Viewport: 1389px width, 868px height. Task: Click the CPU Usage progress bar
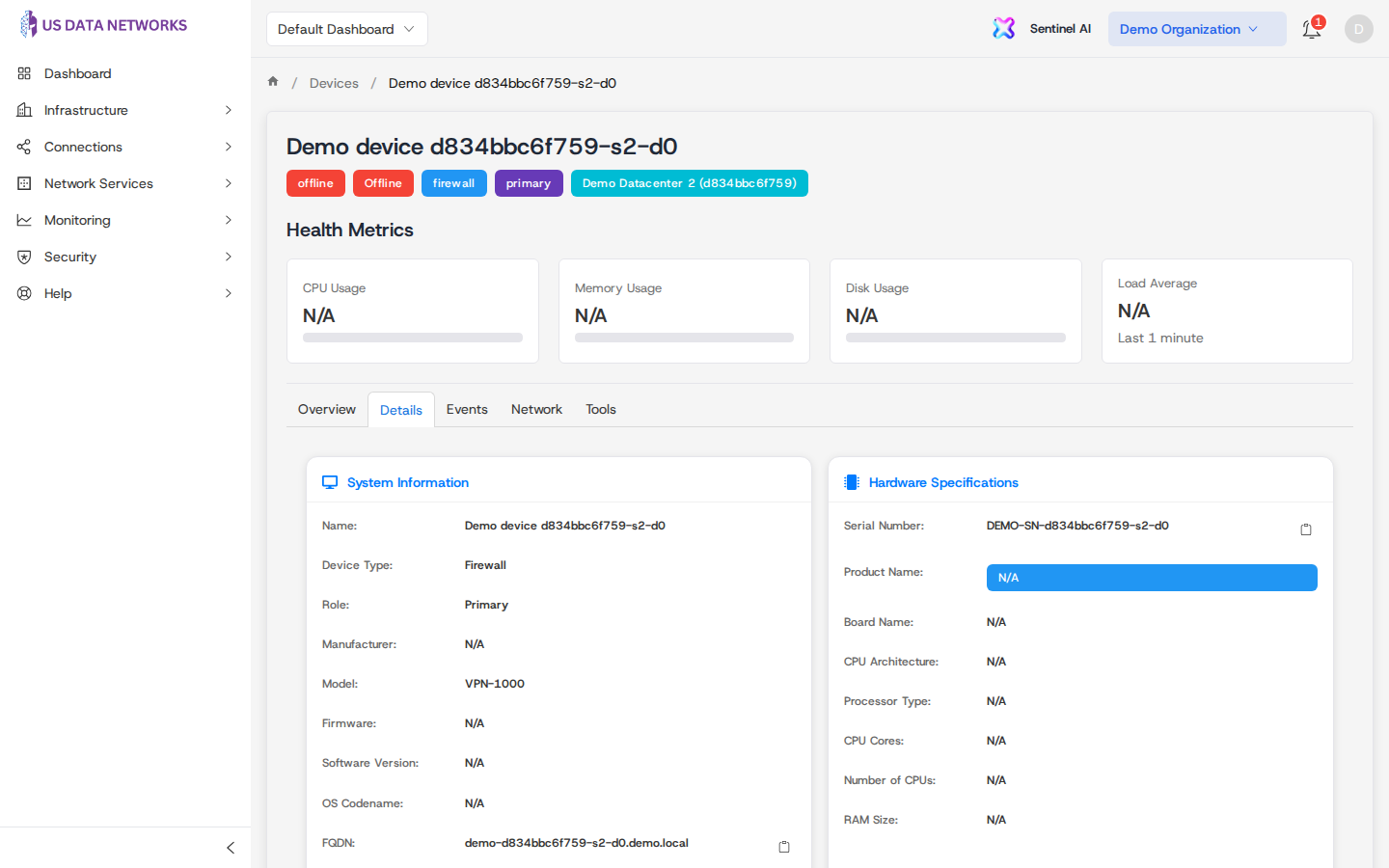[x=413, y=338]
